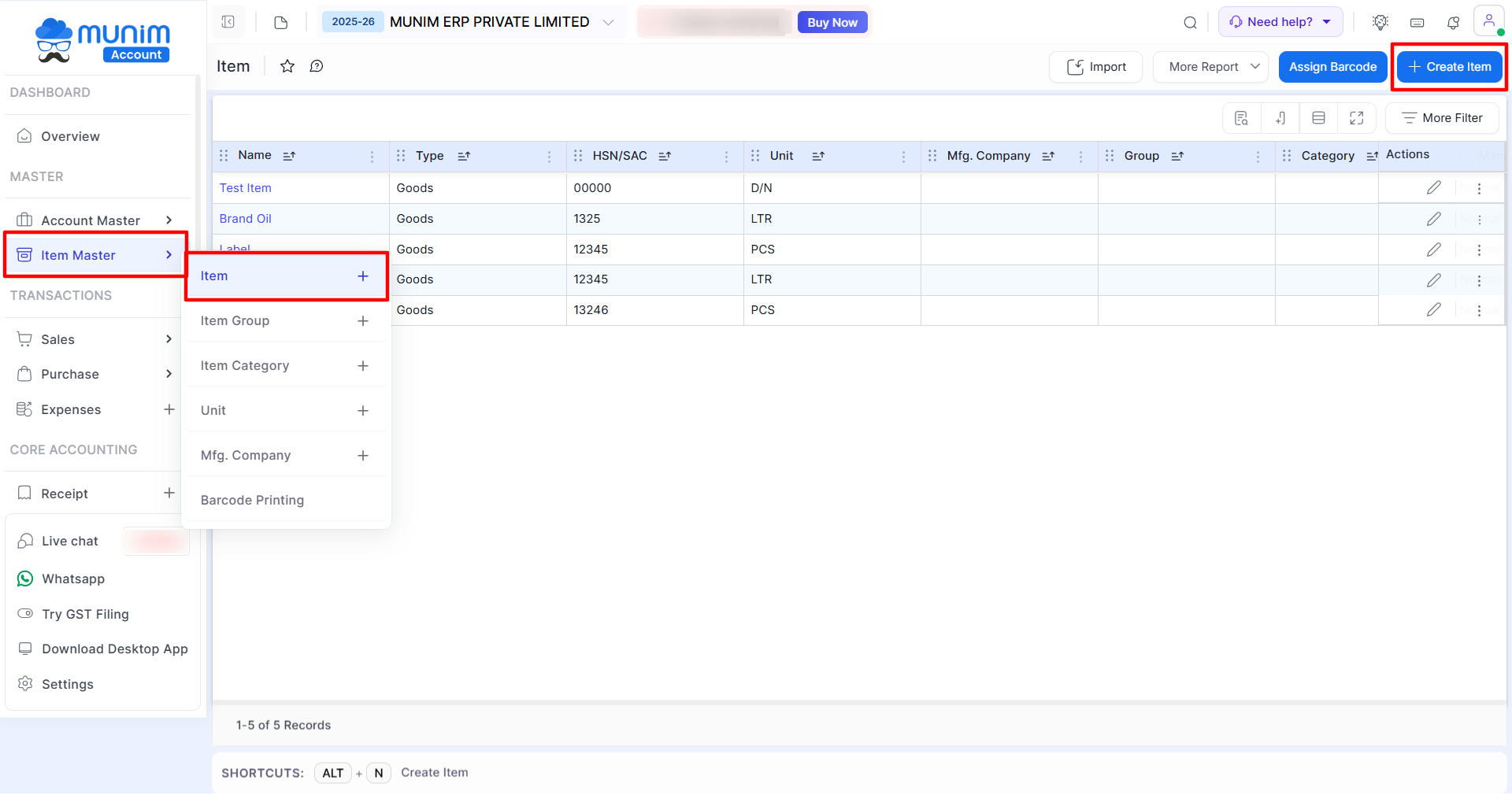Sort the Unit column
The width and height of the screenshot is (1512, 795).
click(818, 156)
